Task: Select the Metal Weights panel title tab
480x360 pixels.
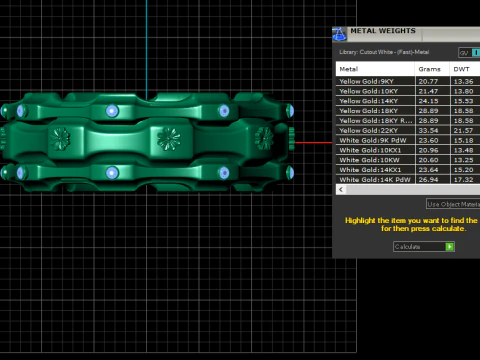Action: pos(383,31)
